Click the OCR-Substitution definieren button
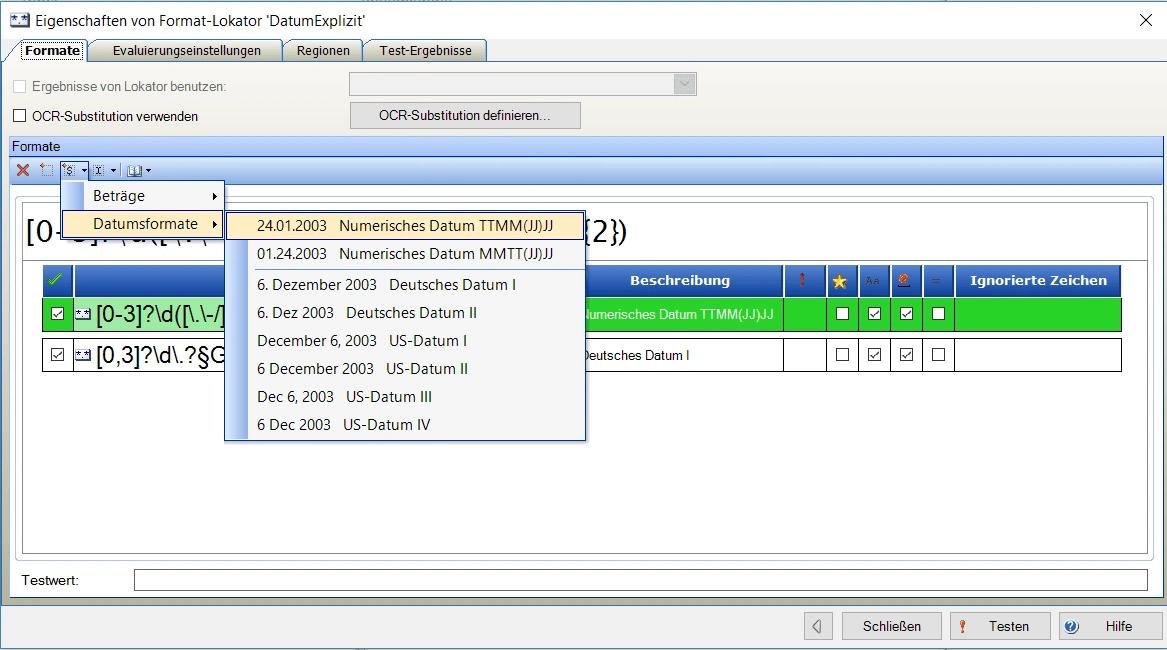Image resolution: width=1167 pixels, height=650 pixels. click(x=464, y=116)
